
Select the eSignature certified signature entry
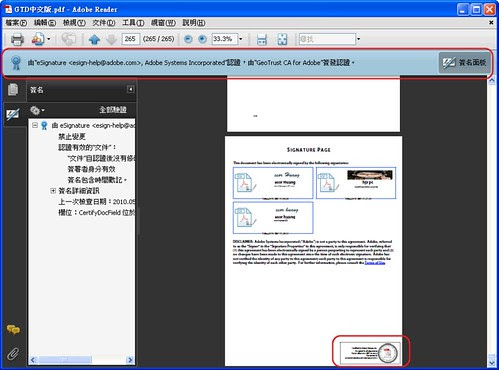(x=93, y=125)
